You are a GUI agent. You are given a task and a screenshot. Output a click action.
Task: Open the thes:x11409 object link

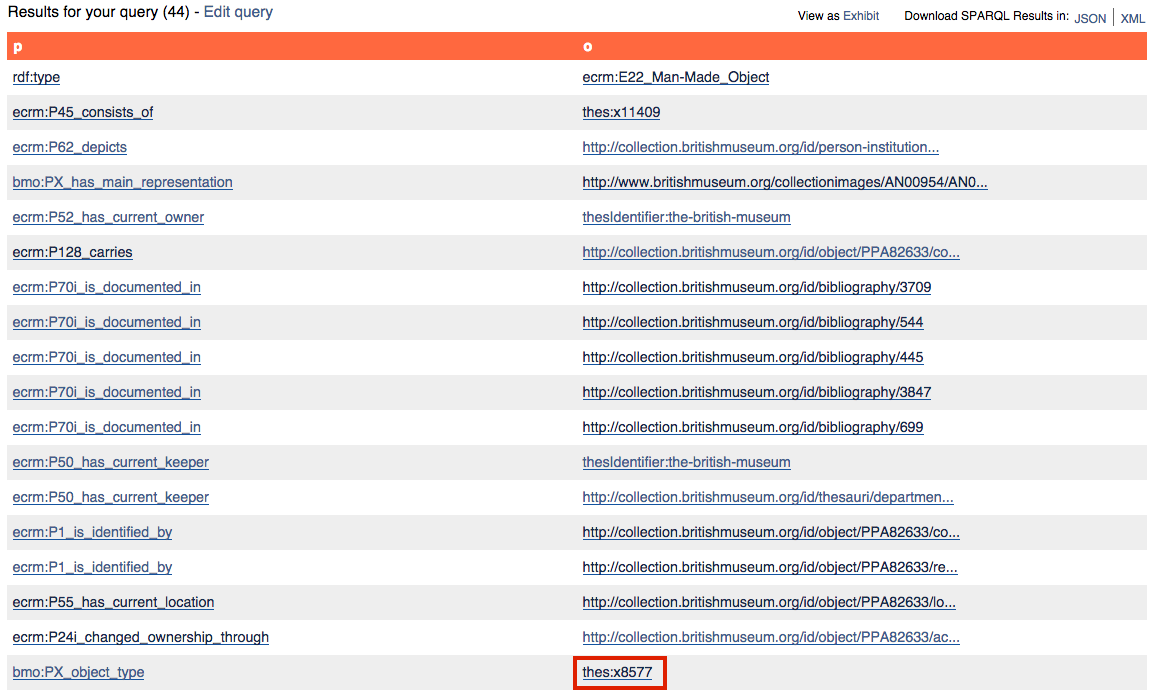(621, 112)
